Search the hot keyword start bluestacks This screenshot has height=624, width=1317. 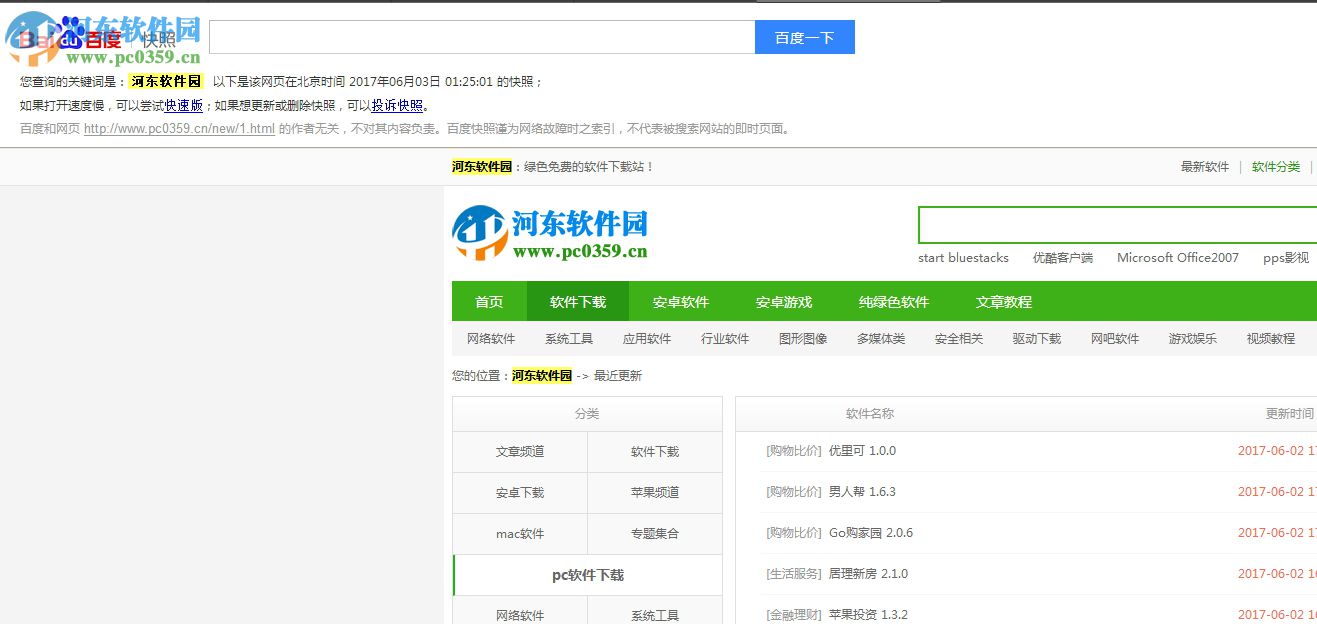(x=963, y=257)
